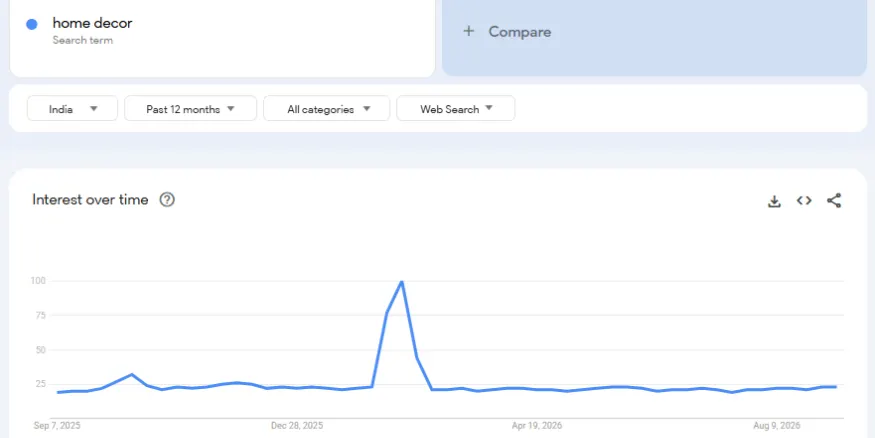Click the peak point of the chart line
875x438 pixels.
coord(402,281)
